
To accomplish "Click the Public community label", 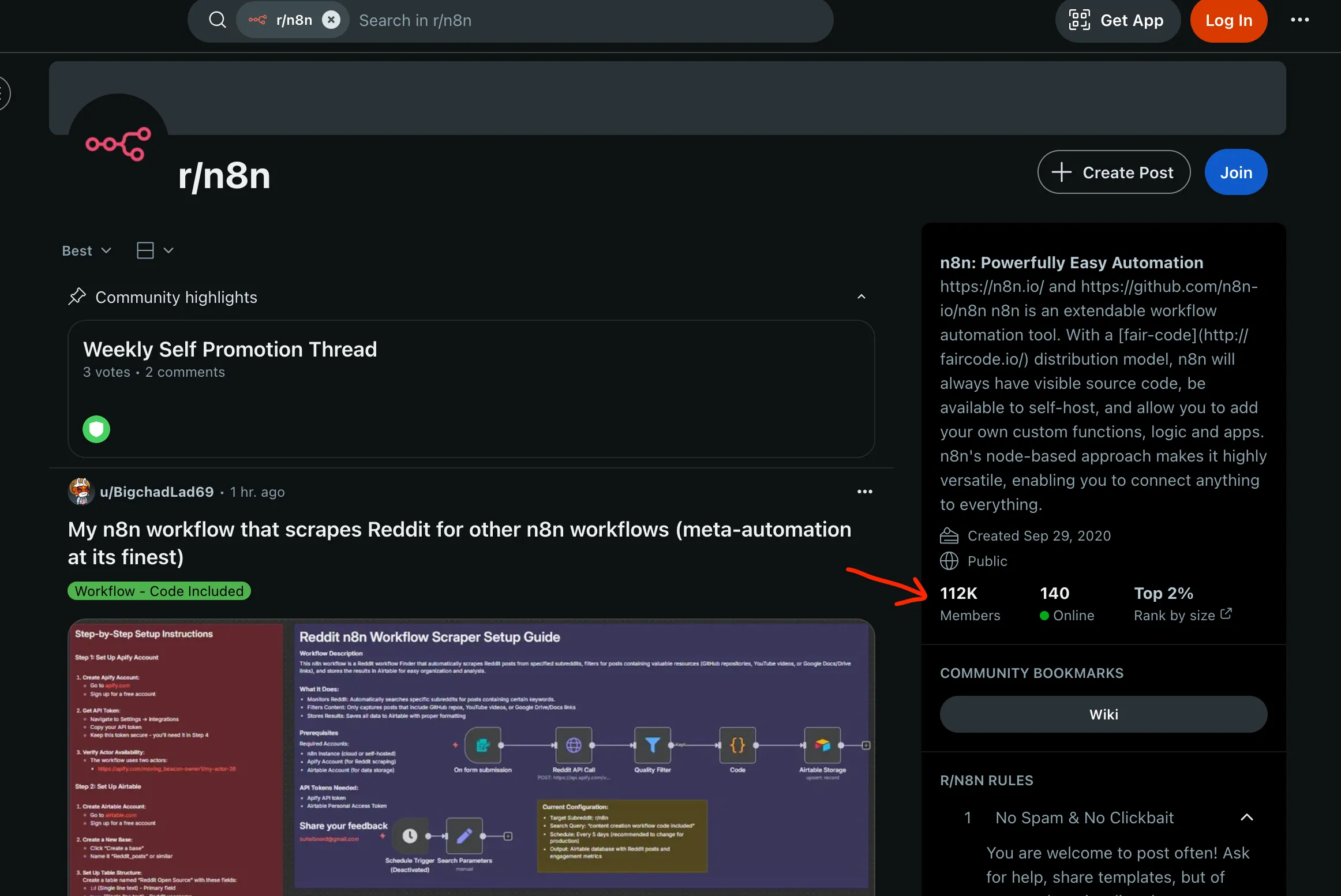I will [987, 561].
